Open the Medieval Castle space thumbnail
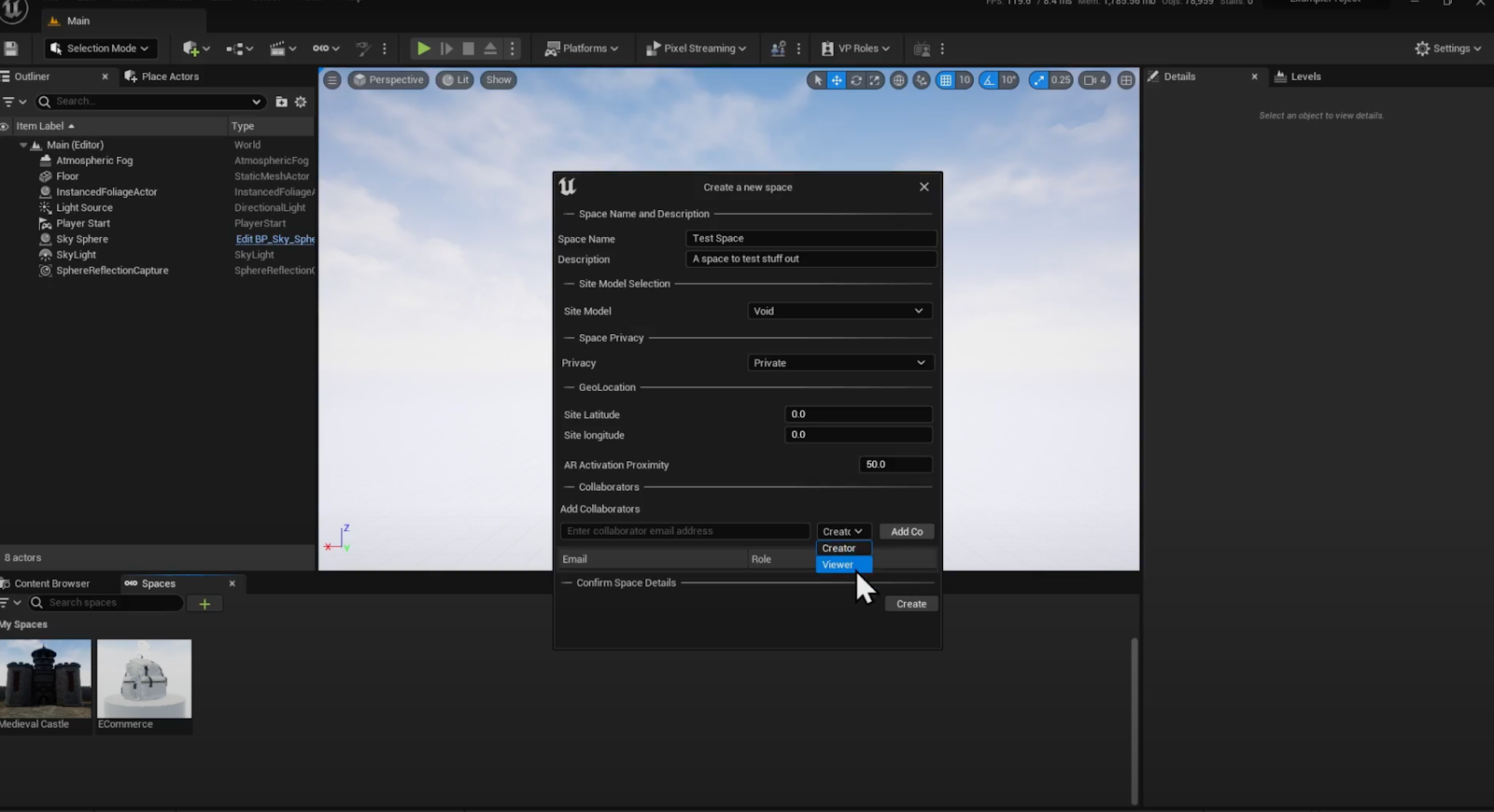 coord(46,679)
